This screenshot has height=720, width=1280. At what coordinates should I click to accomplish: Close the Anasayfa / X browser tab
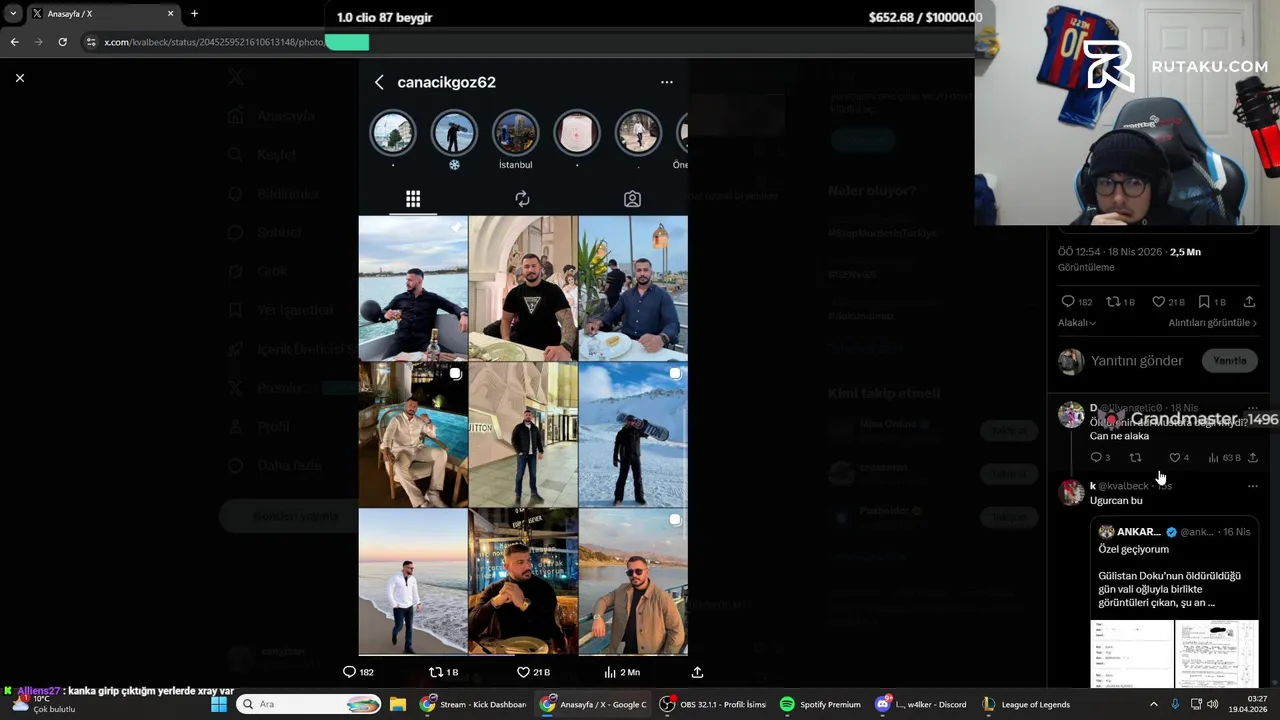pos(170,14)
